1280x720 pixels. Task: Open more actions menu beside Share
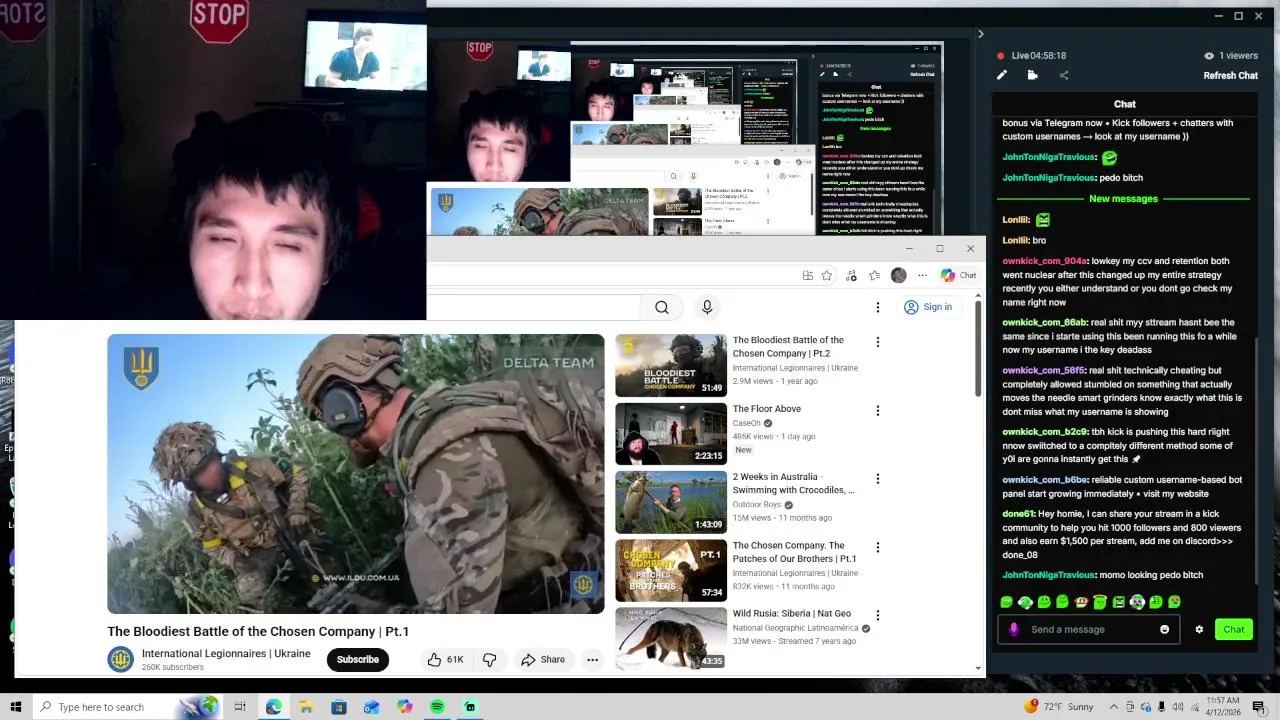click(593, 660)
